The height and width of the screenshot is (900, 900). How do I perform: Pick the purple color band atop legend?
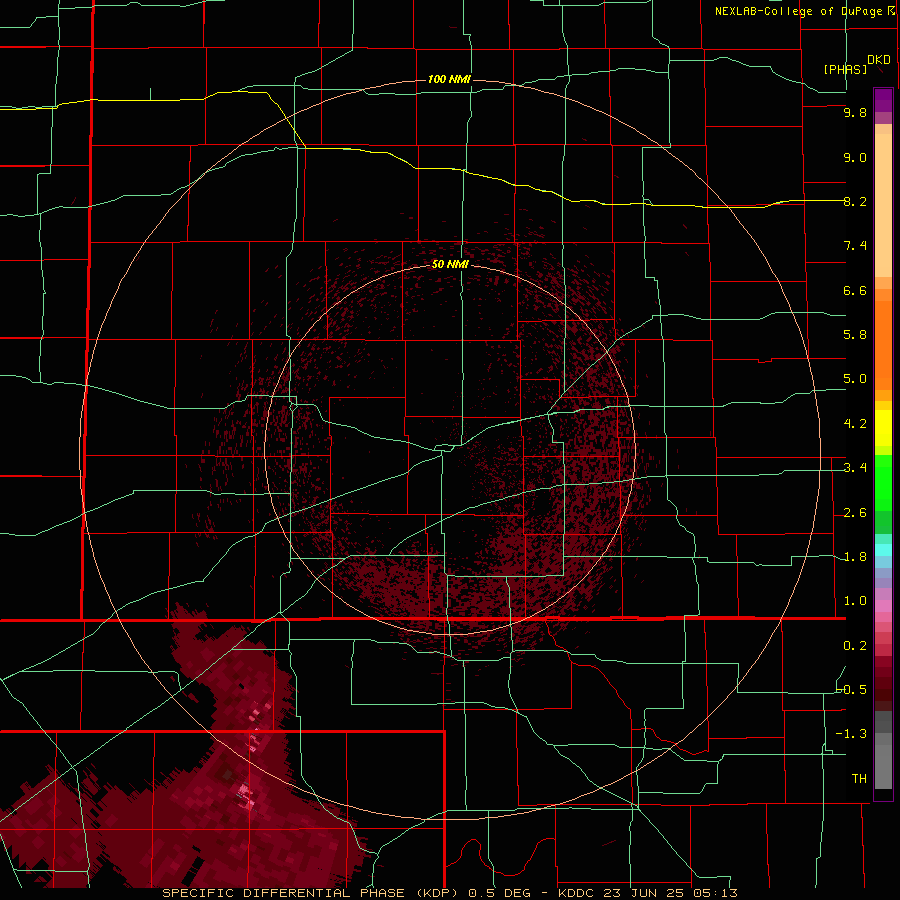coord(883,100)
